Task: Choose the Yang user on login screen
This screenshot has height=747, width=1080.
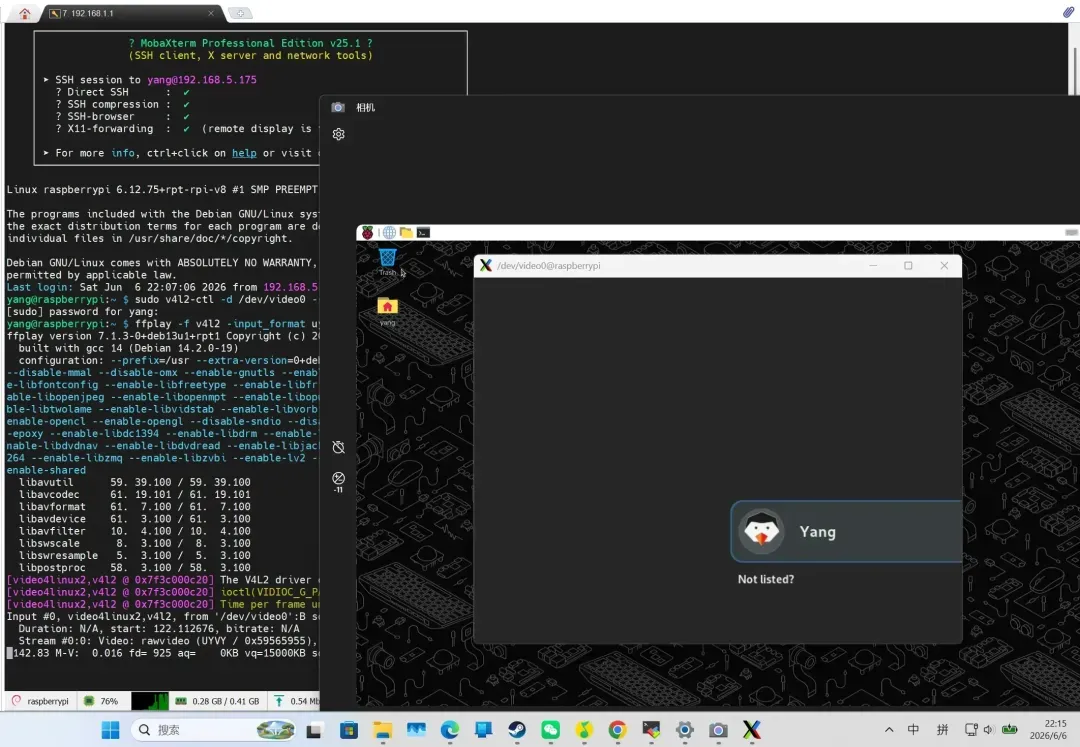Action: click(847, 532)
